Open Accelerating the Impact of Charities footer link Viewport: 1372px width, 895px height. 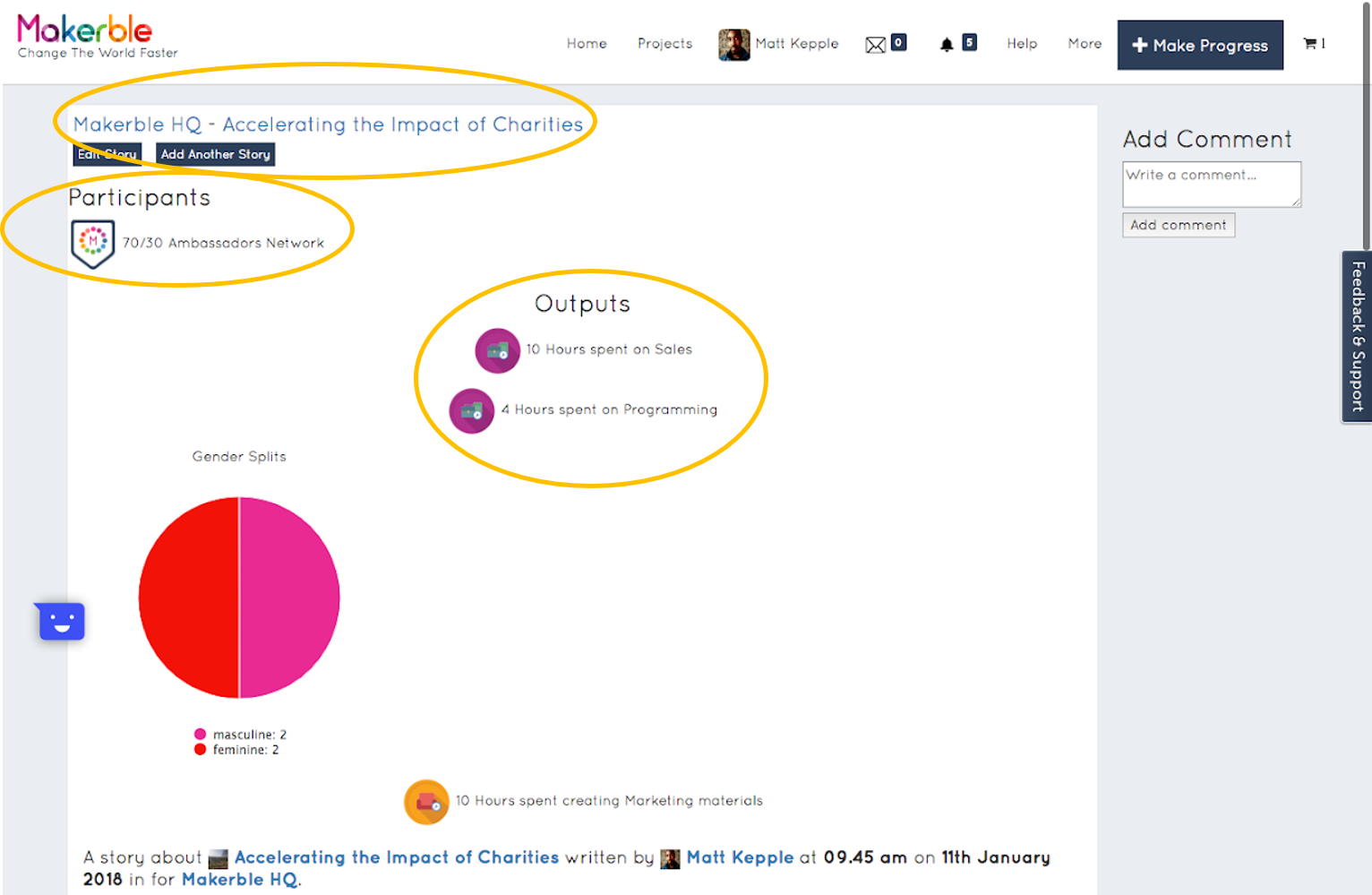[397, 857]
